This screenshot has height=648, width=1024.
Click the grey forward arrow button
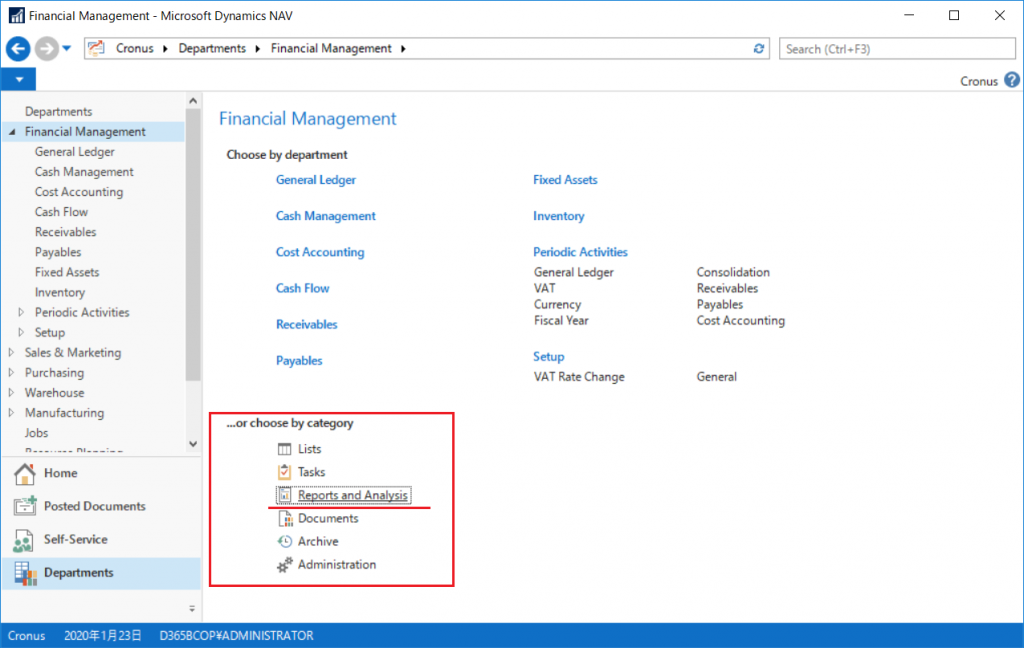46,49
